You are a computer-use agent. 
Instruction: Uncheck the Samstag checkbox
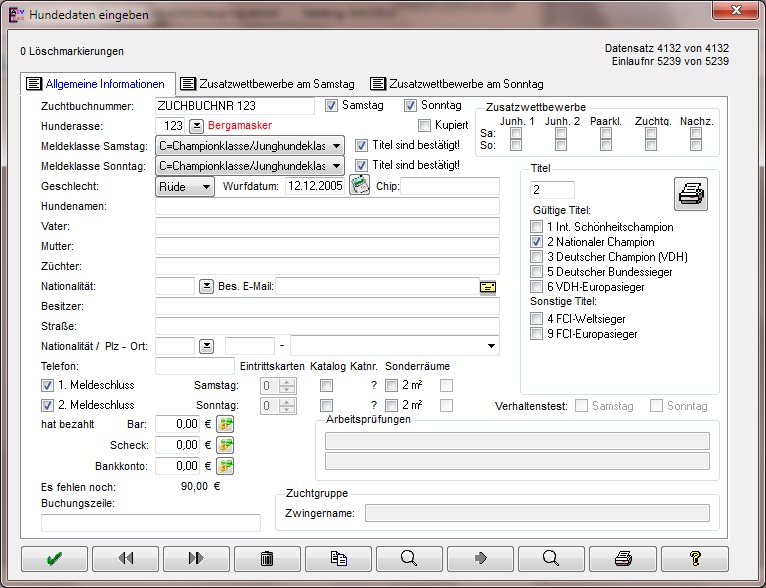coord(331,105)
